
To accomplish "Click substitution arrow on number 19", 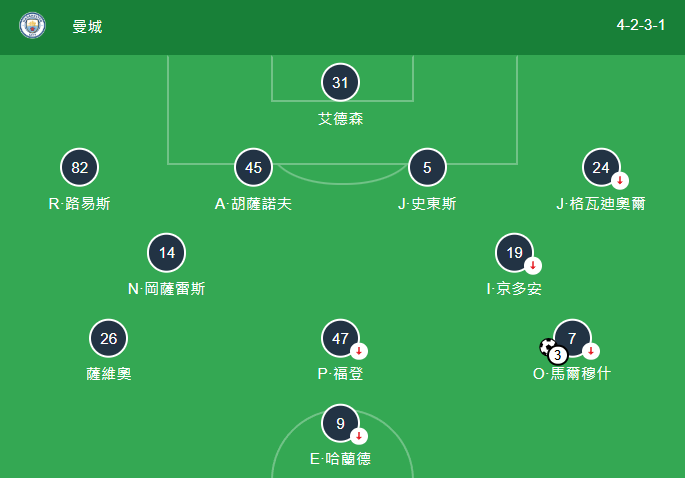I will click(533, 265).
